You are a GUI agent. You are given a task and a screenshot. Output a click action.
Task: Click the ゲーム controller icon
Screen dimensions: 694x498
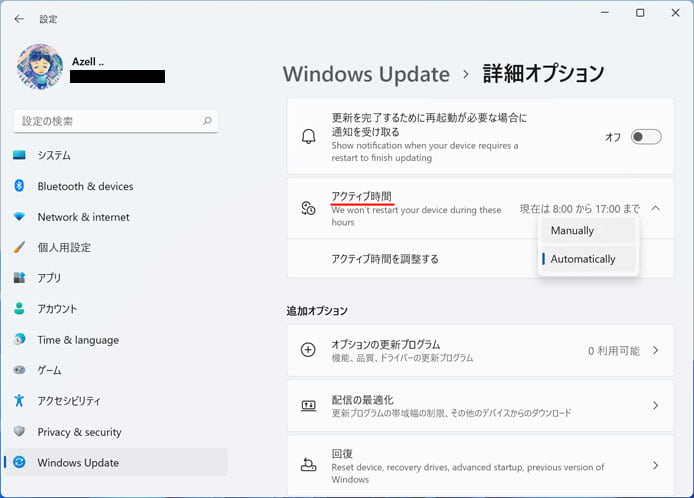click(19, 370)
